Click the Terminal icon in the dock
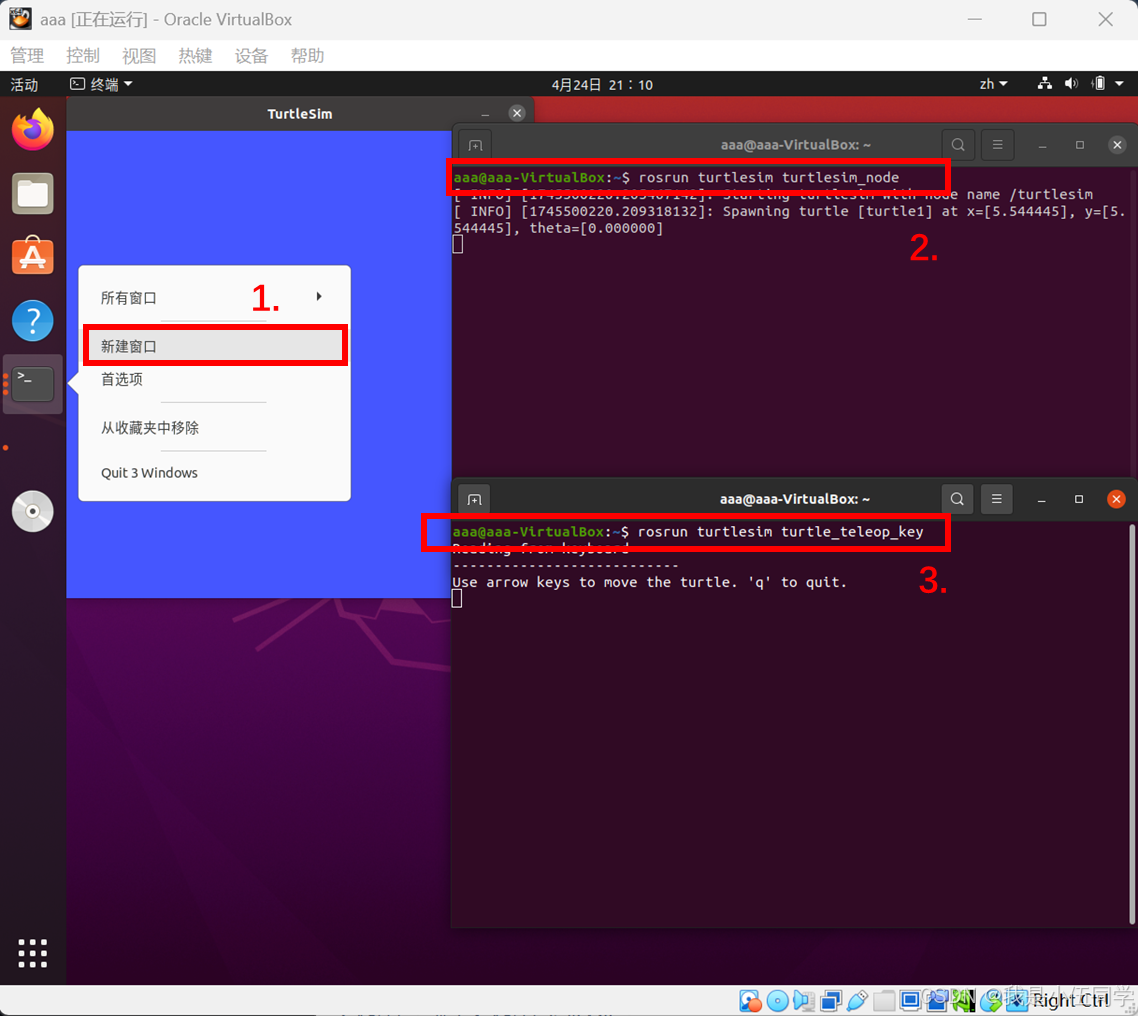Viewport: 1138px width, 1016px height. [x=33, y=384]
